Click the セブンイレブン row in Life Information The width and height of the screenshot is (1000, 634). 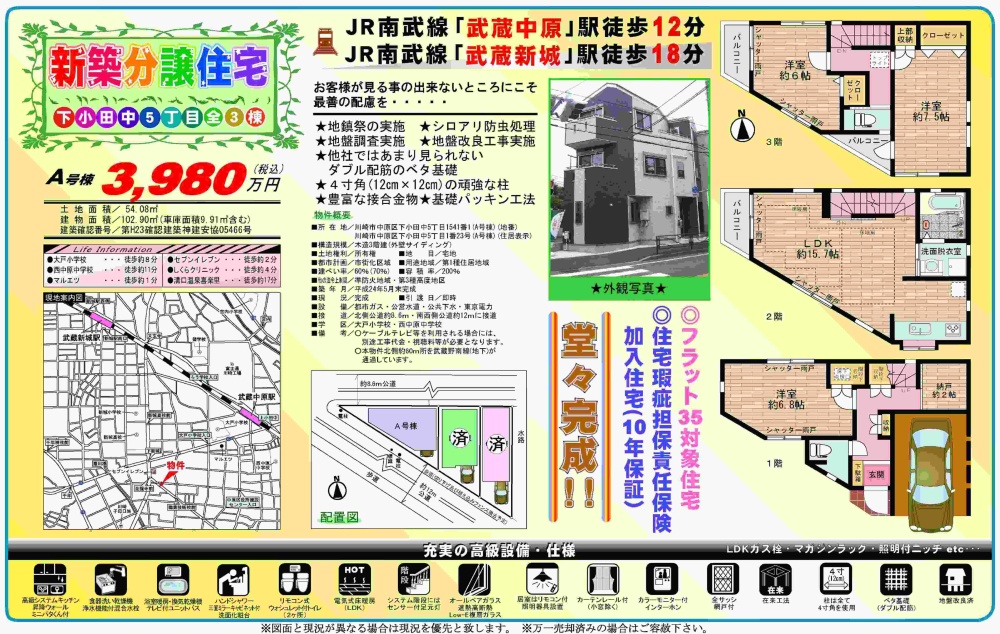coord(223,260)
